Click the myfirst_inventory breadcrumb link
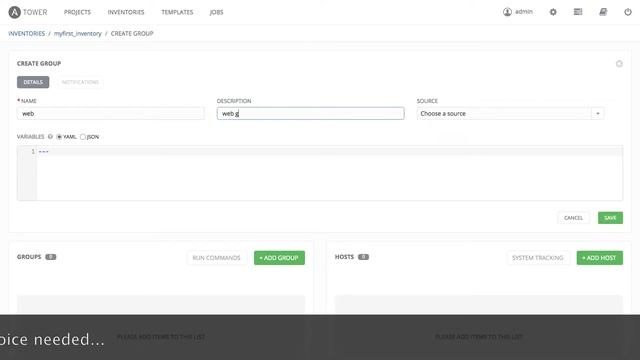640x360 pixels. coord(78,33)
